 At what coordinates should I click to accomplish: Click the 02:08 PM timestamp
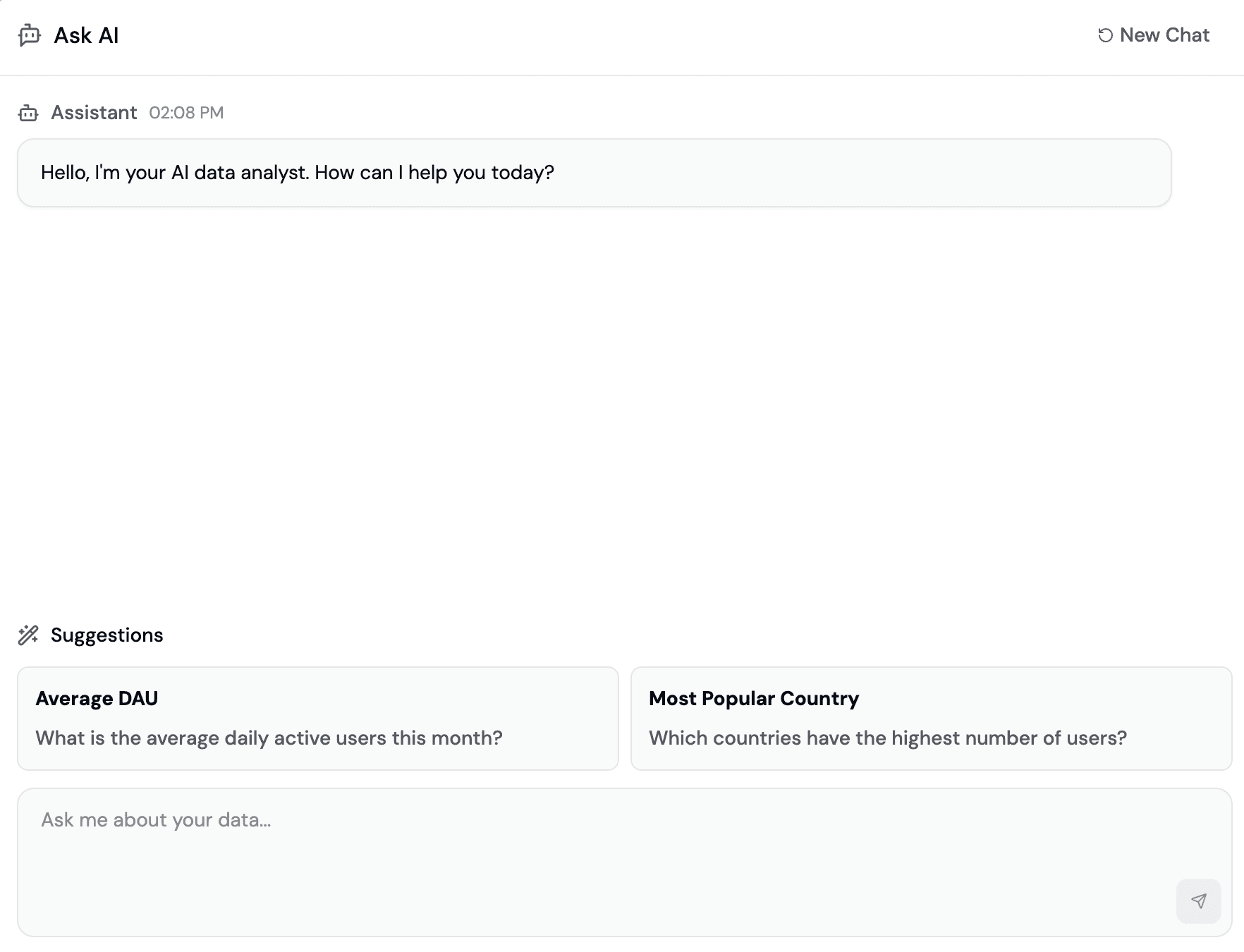coord(185,112)
